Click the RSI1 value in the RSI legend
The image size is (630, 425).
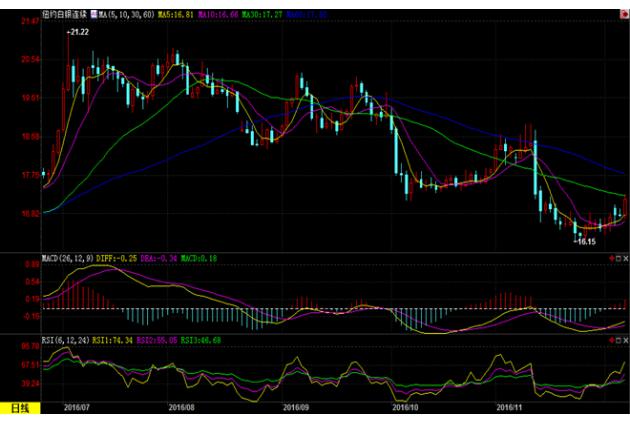112,341
